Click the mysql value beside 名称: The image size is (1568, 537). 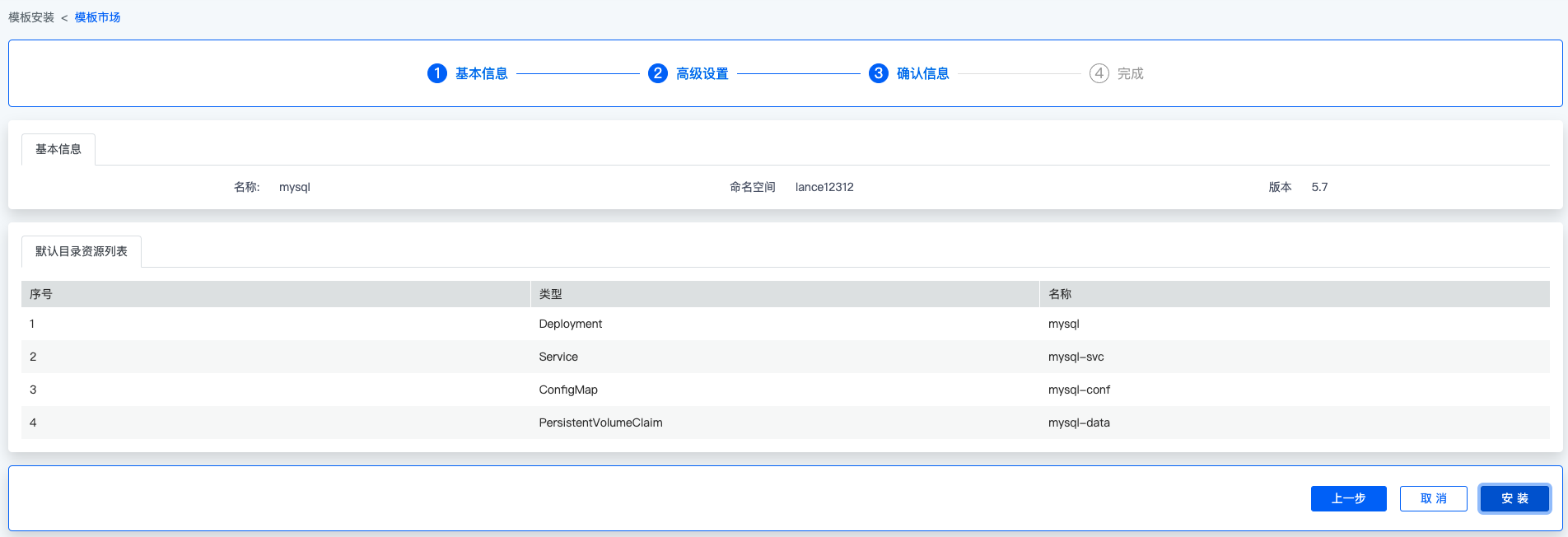coord(295,187)
